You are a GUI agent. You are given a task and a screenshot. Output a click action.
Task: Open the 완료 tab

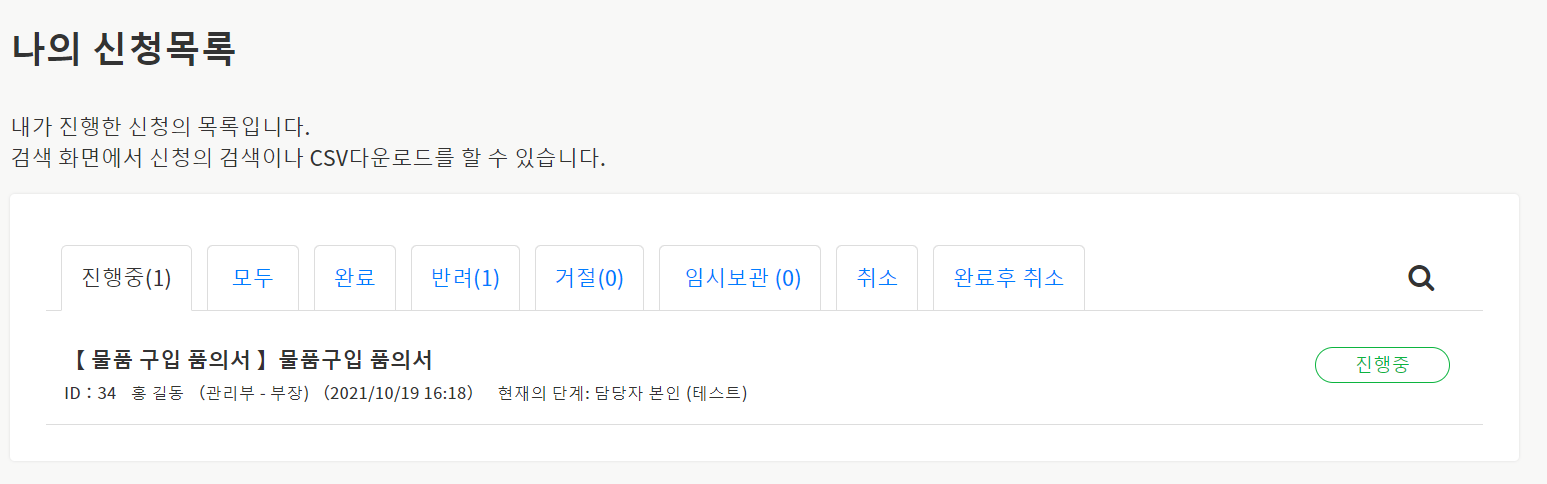coord(355,278)
